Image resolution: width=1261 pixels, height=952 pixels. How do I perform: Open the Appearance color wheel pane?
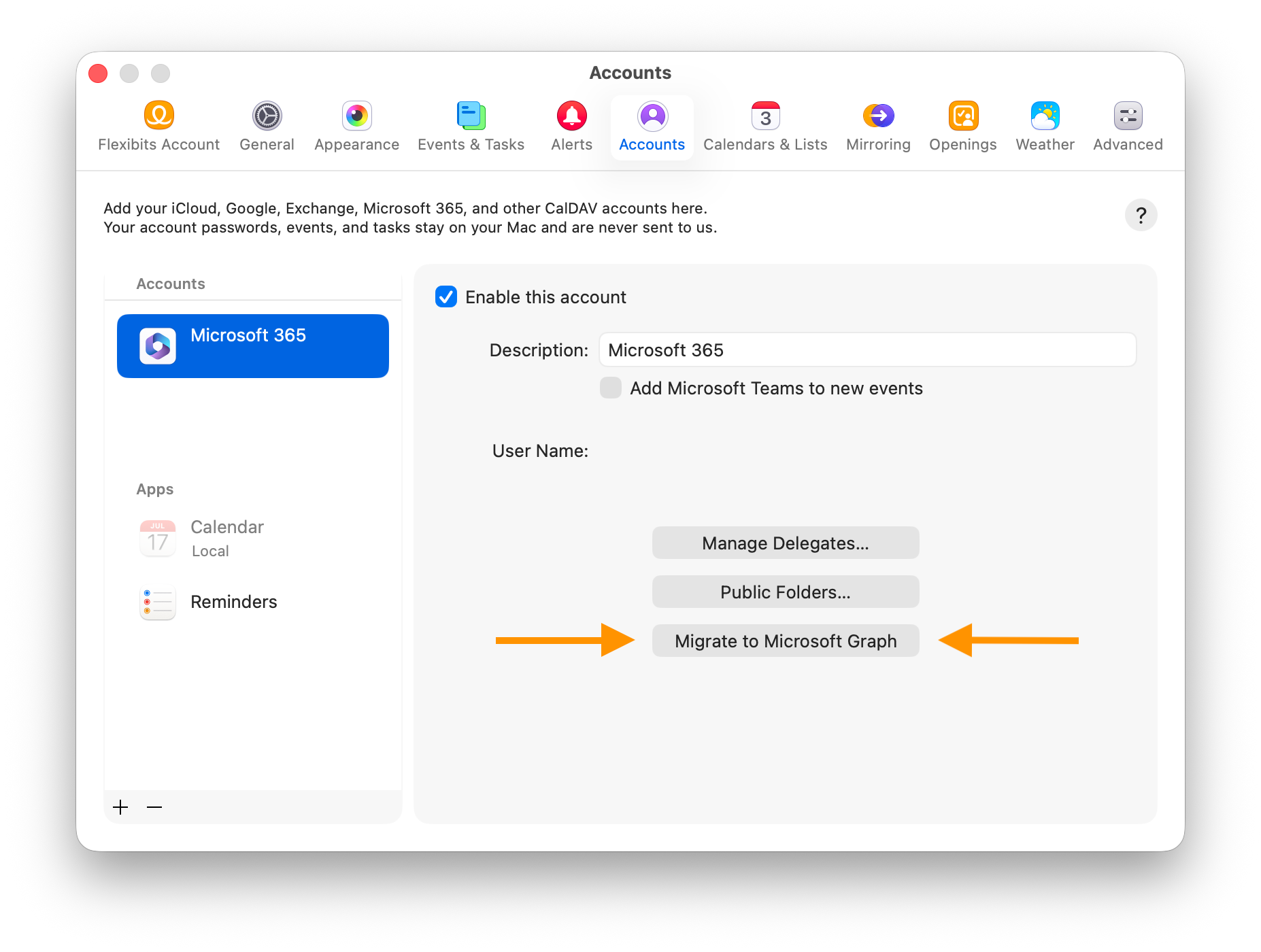coord(356,127)
